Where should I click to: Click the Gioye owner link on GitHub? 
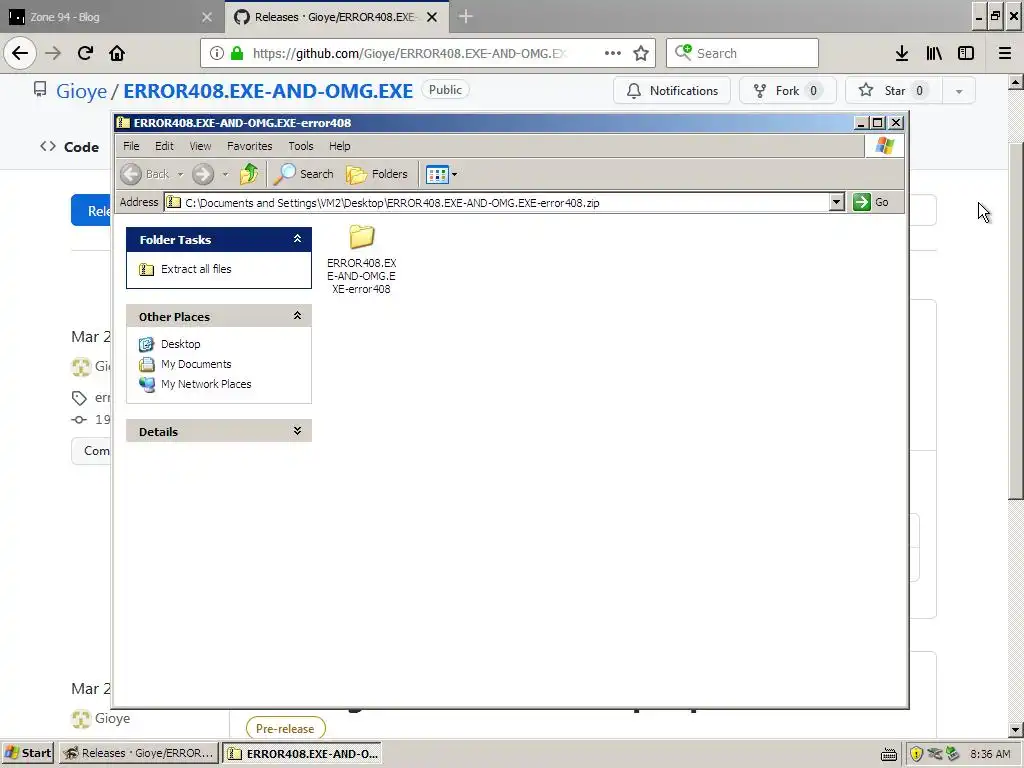click(82, 91)
